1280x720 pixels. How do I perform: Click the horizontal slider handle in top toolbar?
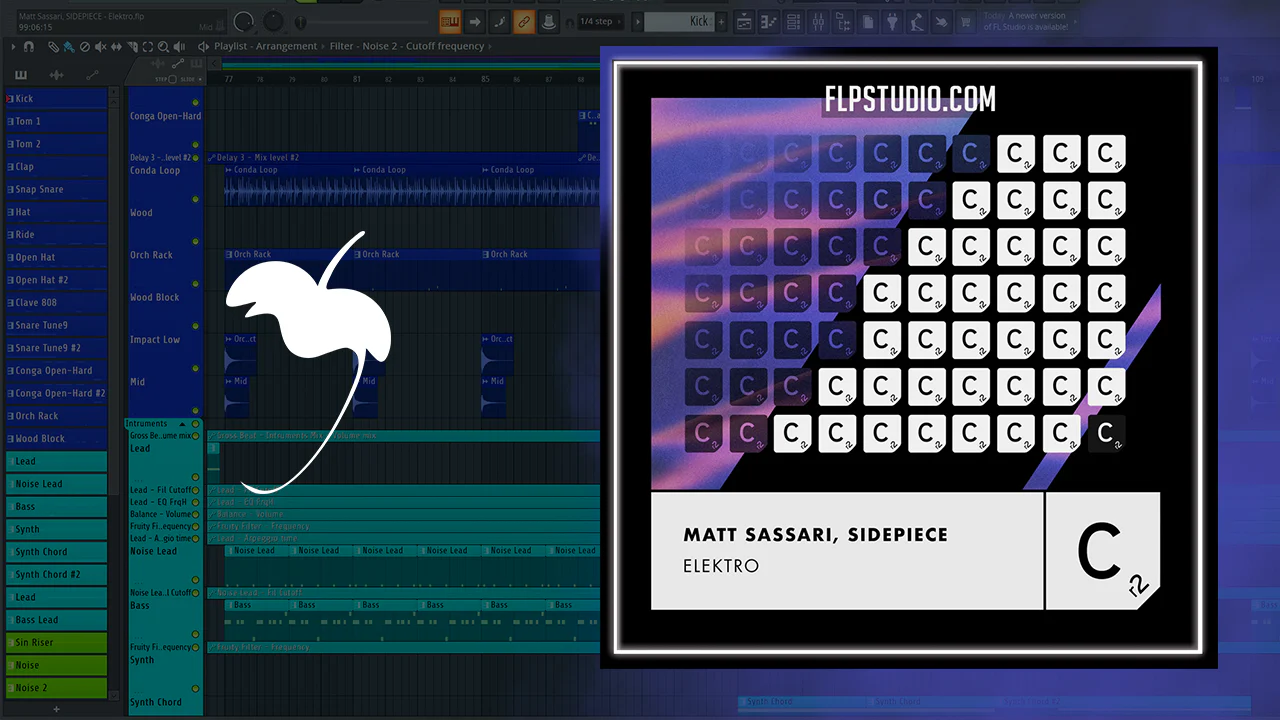[x=302, y=22]
